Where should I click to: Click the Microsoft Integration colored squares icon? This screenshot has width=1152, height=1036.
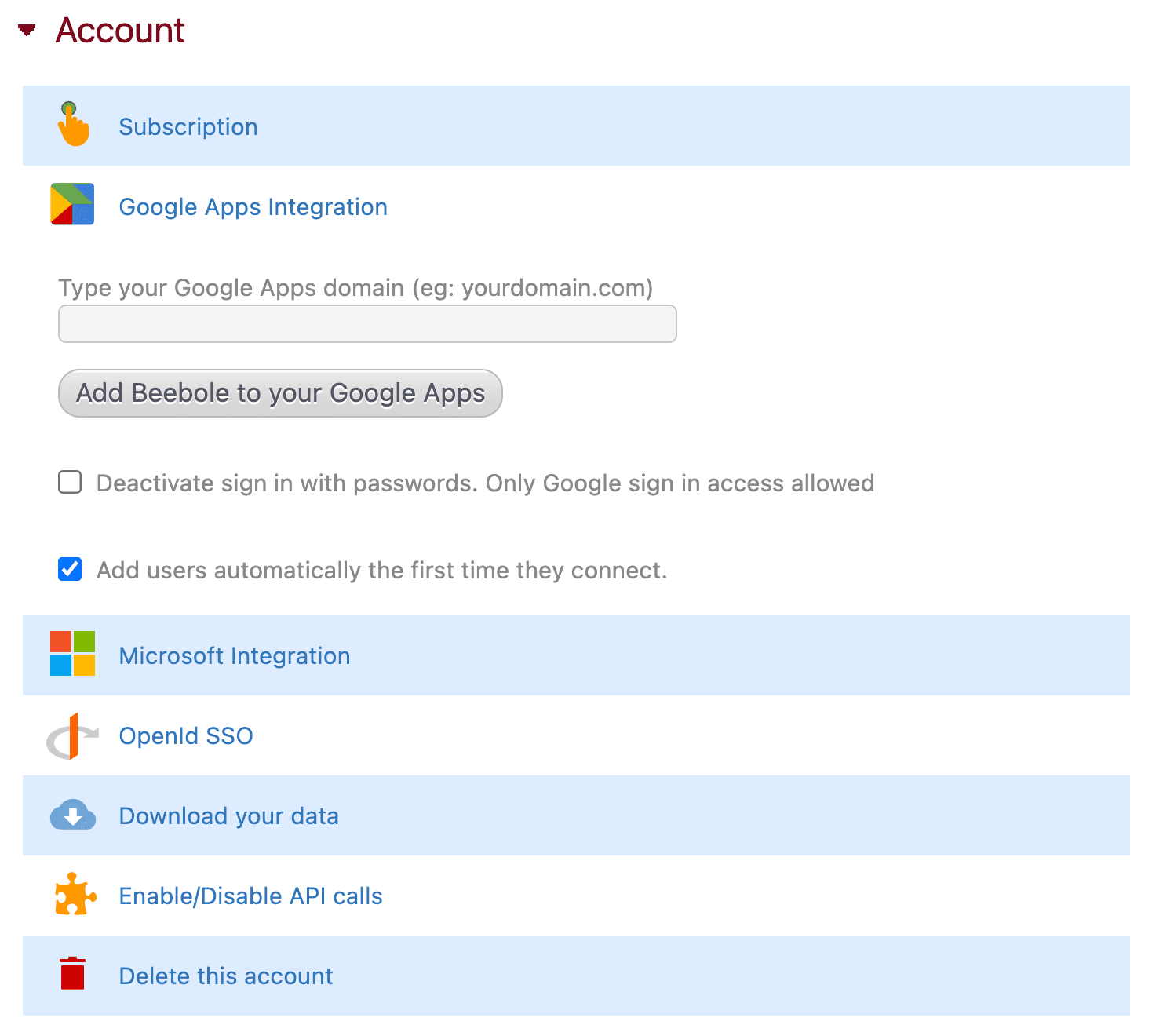coord(72,655)
